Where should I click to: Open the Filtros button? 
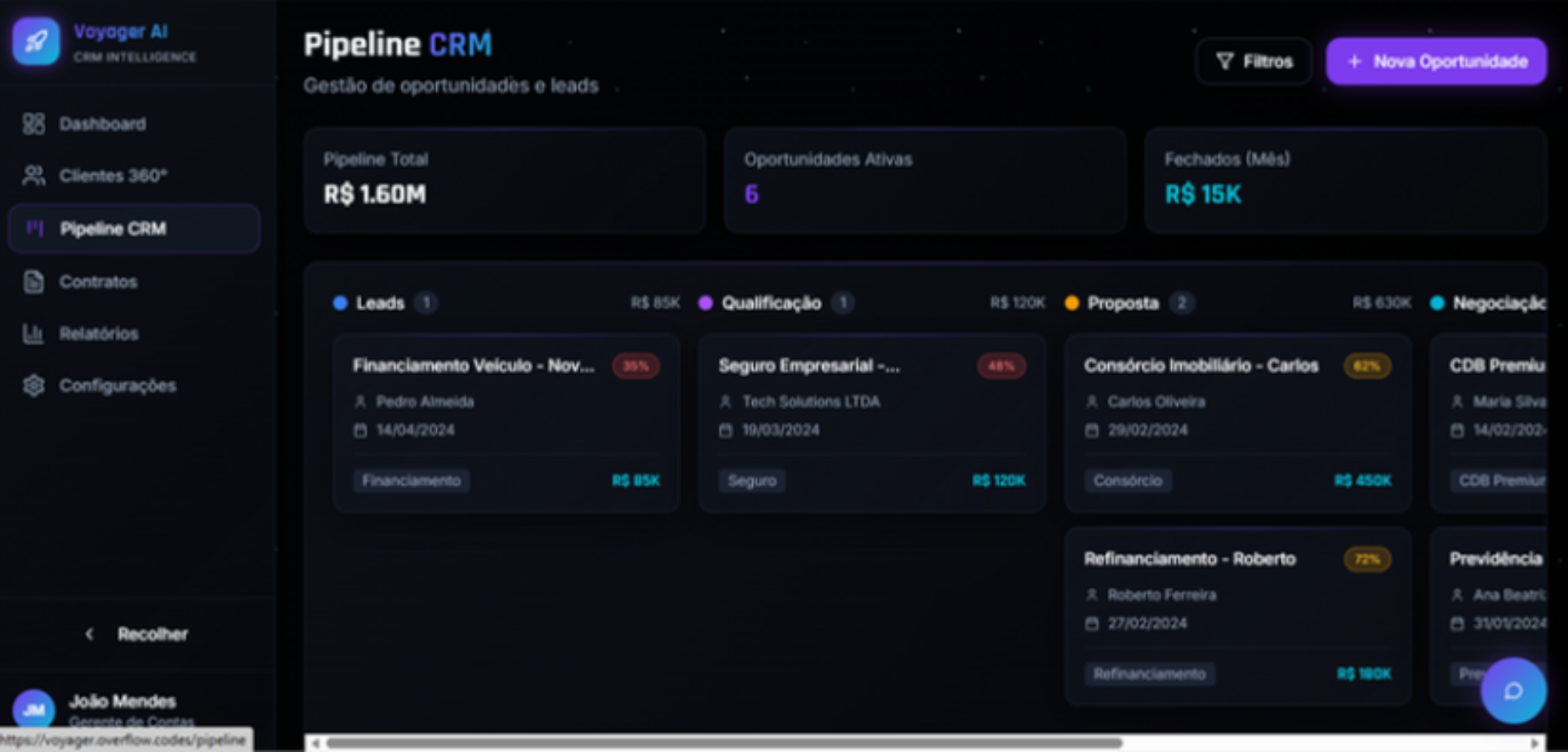tap(1254, 61)
